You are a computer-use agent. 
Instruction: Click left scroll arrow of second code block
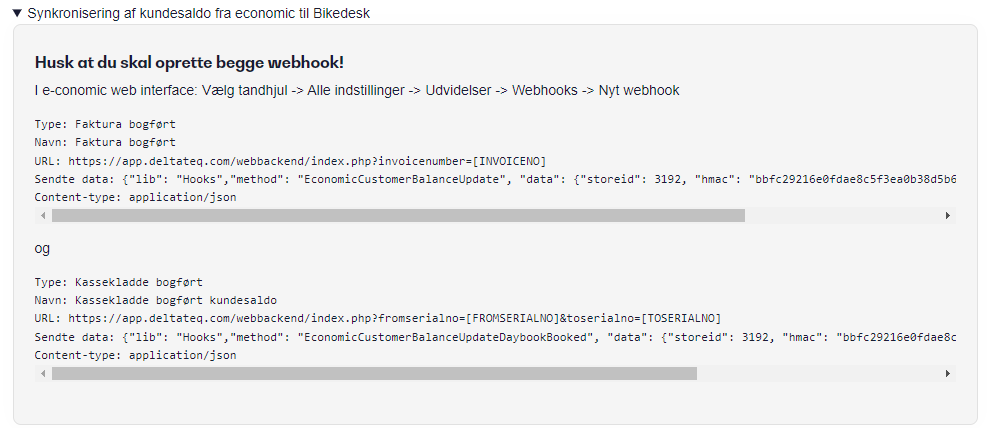tap(43, 374)
